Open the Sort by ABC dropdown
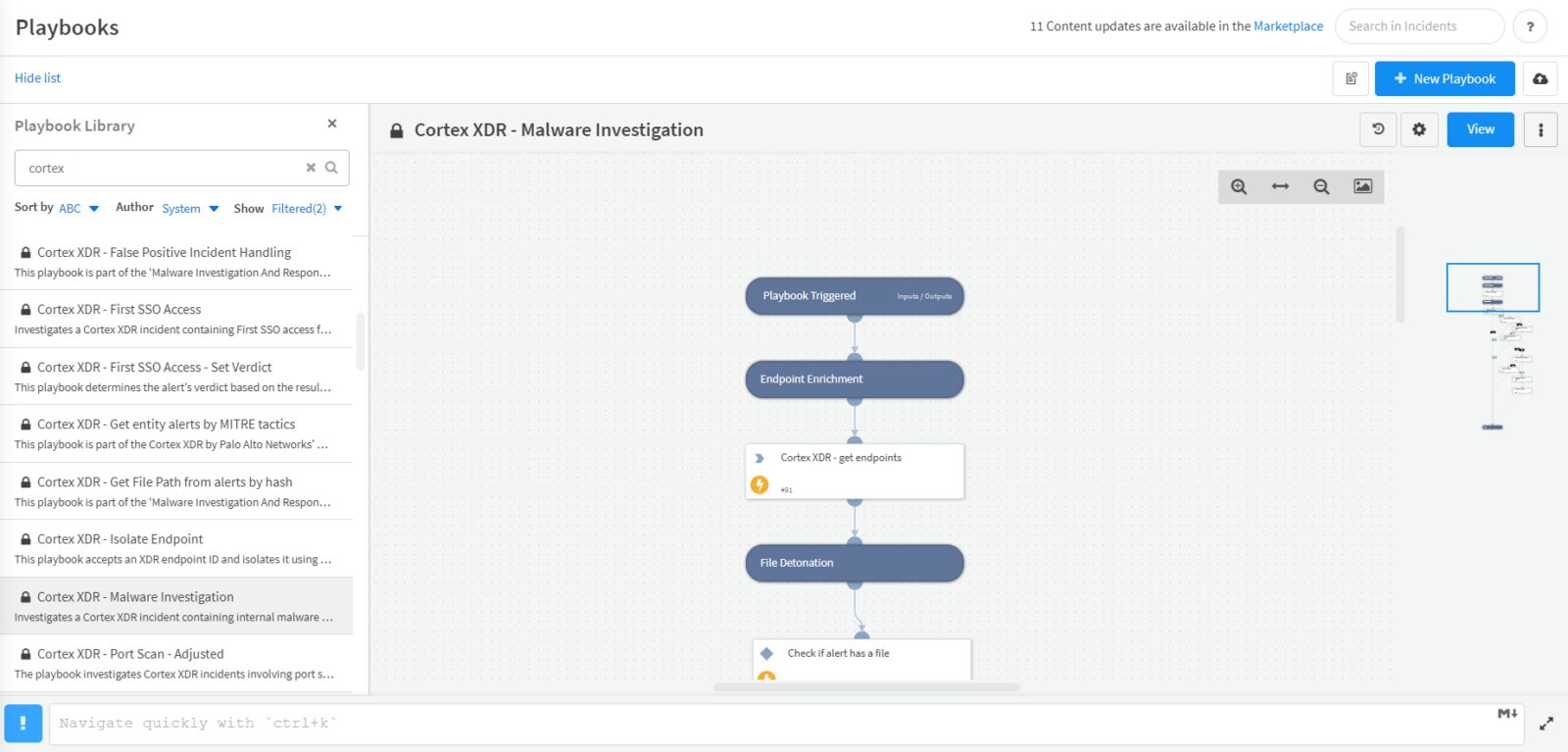This screenshot has width=1568, height=752. (78, 208)
